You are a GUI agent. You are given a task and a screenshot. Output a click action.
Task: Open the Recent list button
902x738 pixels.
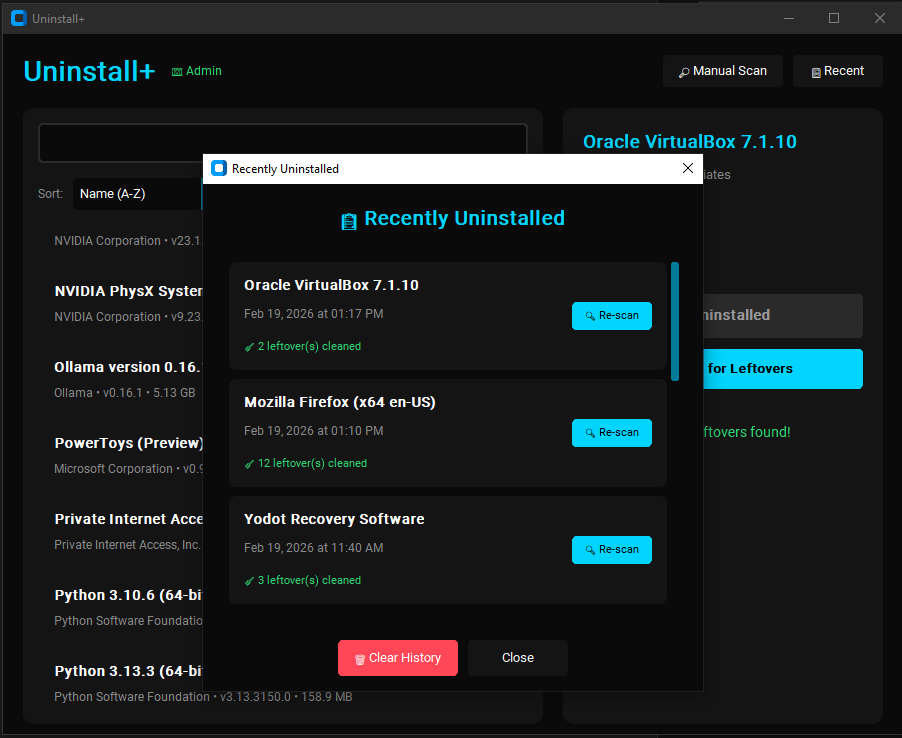click(838, 71)
